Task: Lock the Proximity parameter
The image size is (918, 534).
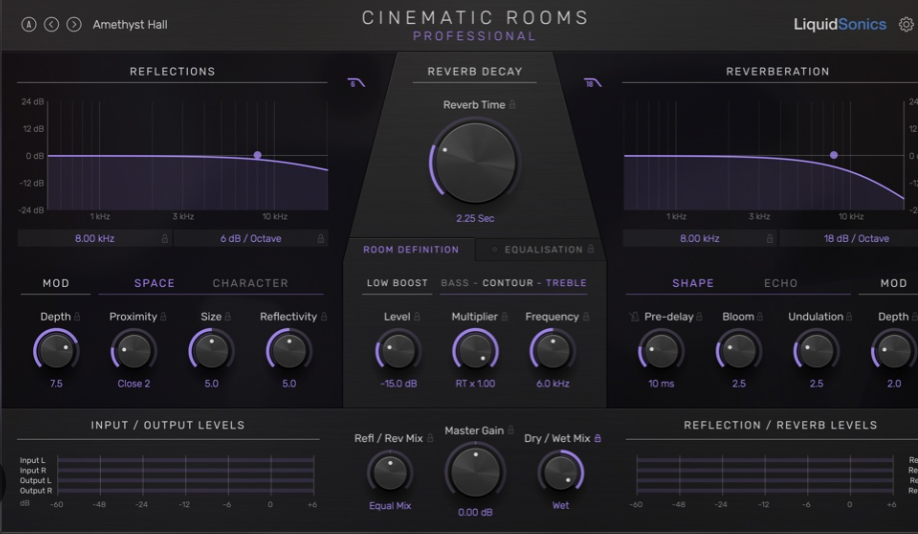Action: (x=163, y=316)
